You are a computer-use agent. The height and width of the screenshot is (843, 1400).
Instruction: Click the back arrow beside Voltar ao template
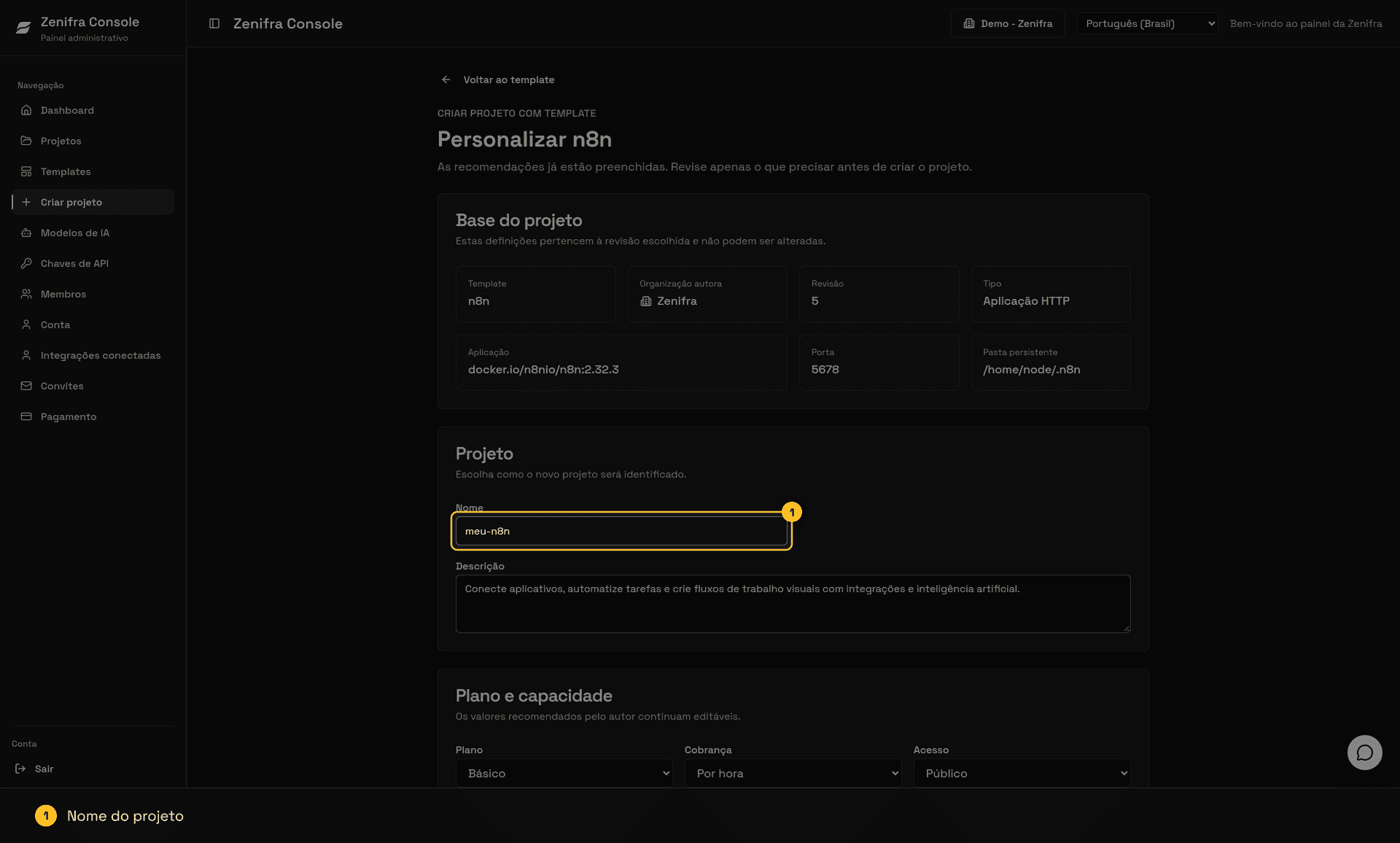click(x=446, y=79)
